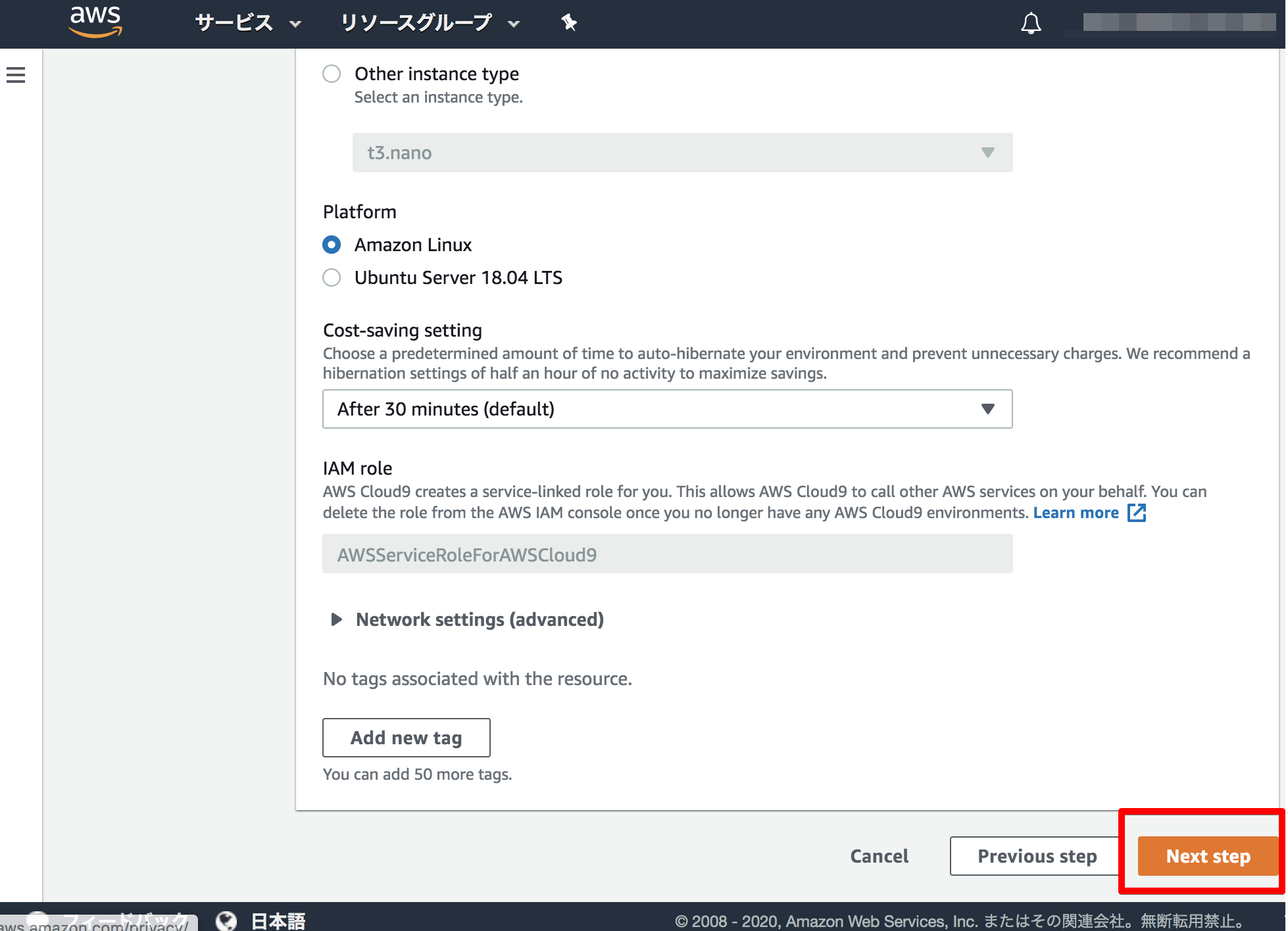Click 'You can add 50 more tags.'
Screen dimensions: 1288x931
[x=417, y=775]
